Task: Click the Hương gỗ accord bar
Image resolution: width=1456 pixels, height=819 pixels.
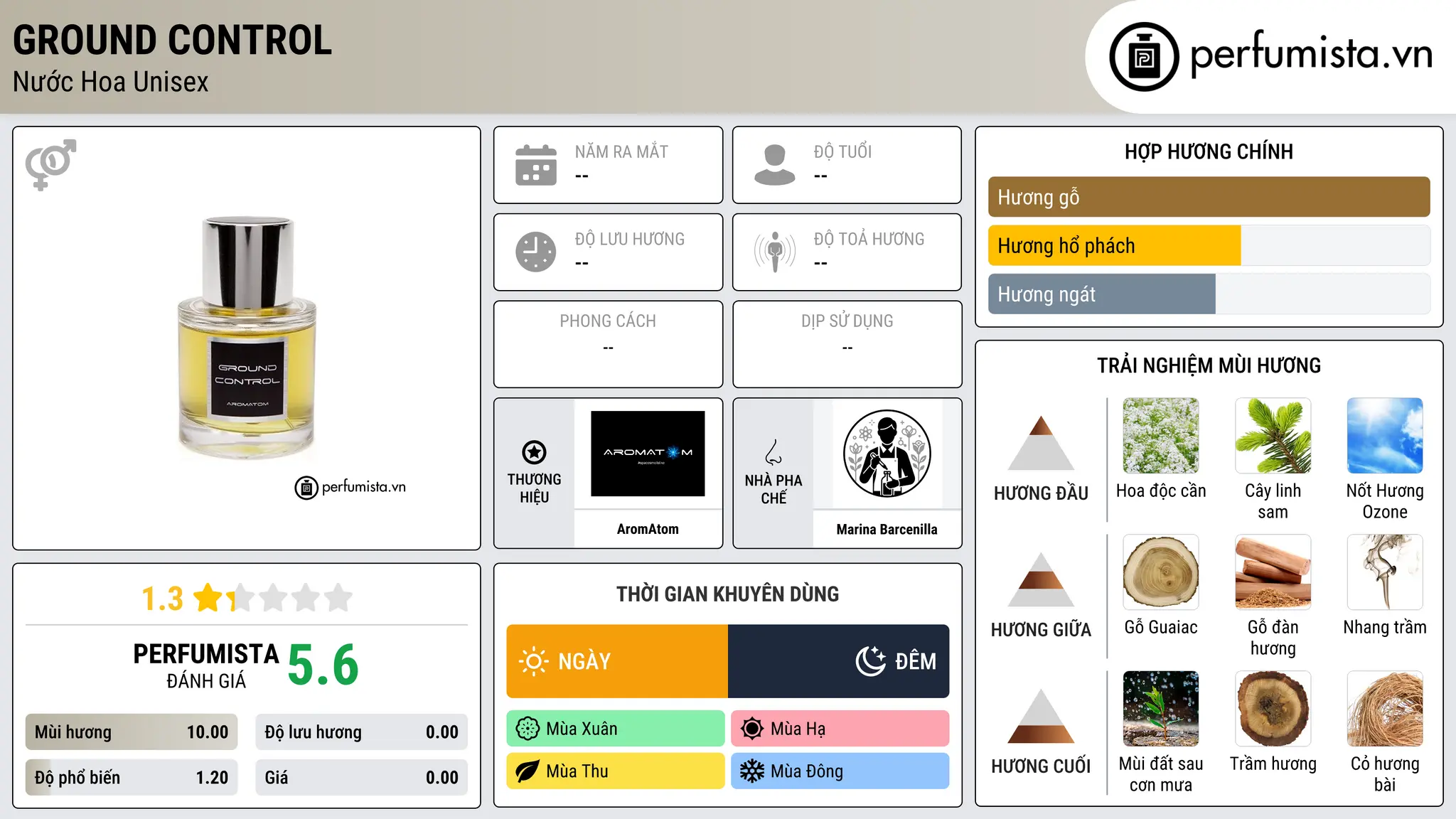Action: point(1209,197)
